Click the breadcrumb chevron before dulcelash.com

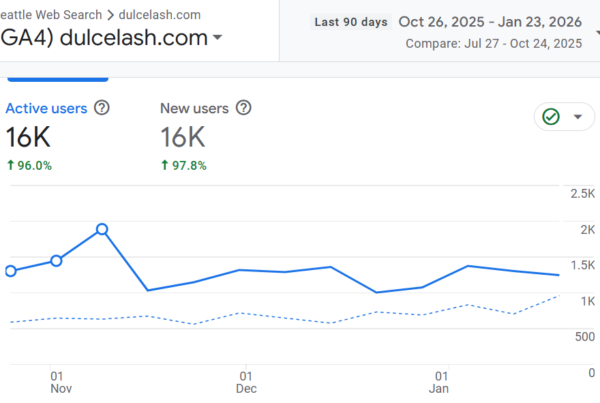pyautogui.click(x=107, y=15)
